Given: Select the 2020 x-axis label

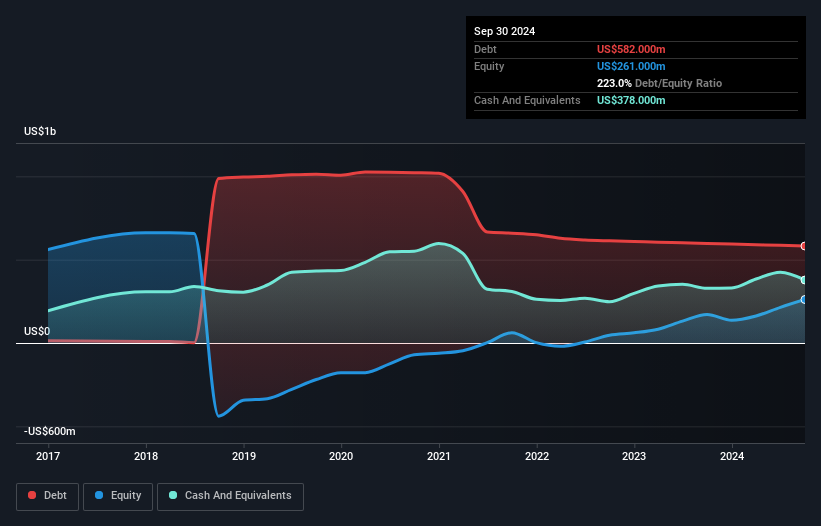Looking at the screenshot, I should point(341,456).
